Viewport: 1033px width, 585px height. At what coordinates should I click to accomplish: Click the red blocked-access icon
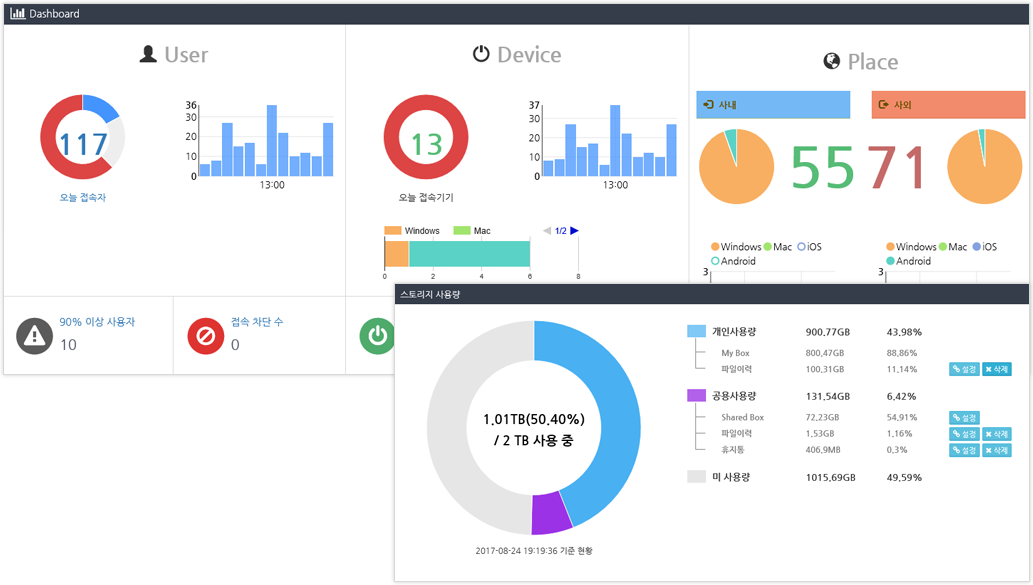click(x=206, y=335)
